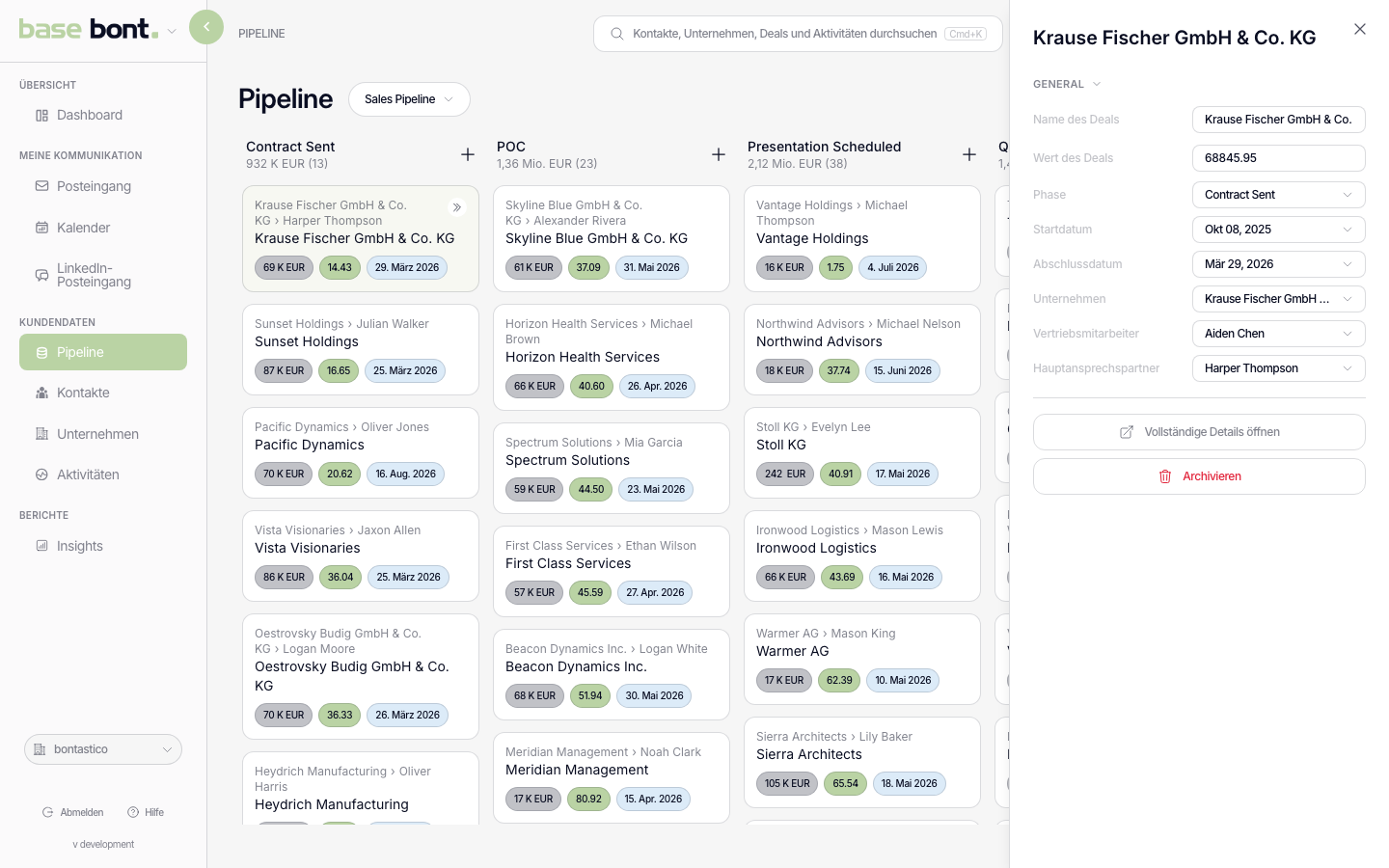Click 44.50 score on Spectrum Solutions
The image size is (1389, 868).
click(591, 489)
